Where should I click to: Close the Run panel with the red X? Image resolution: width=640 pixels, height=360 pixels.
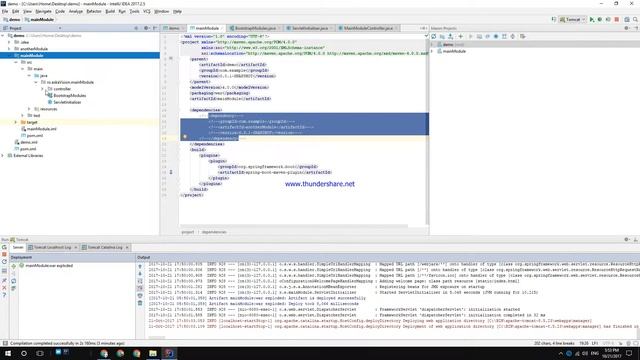[x=4, y=288]
